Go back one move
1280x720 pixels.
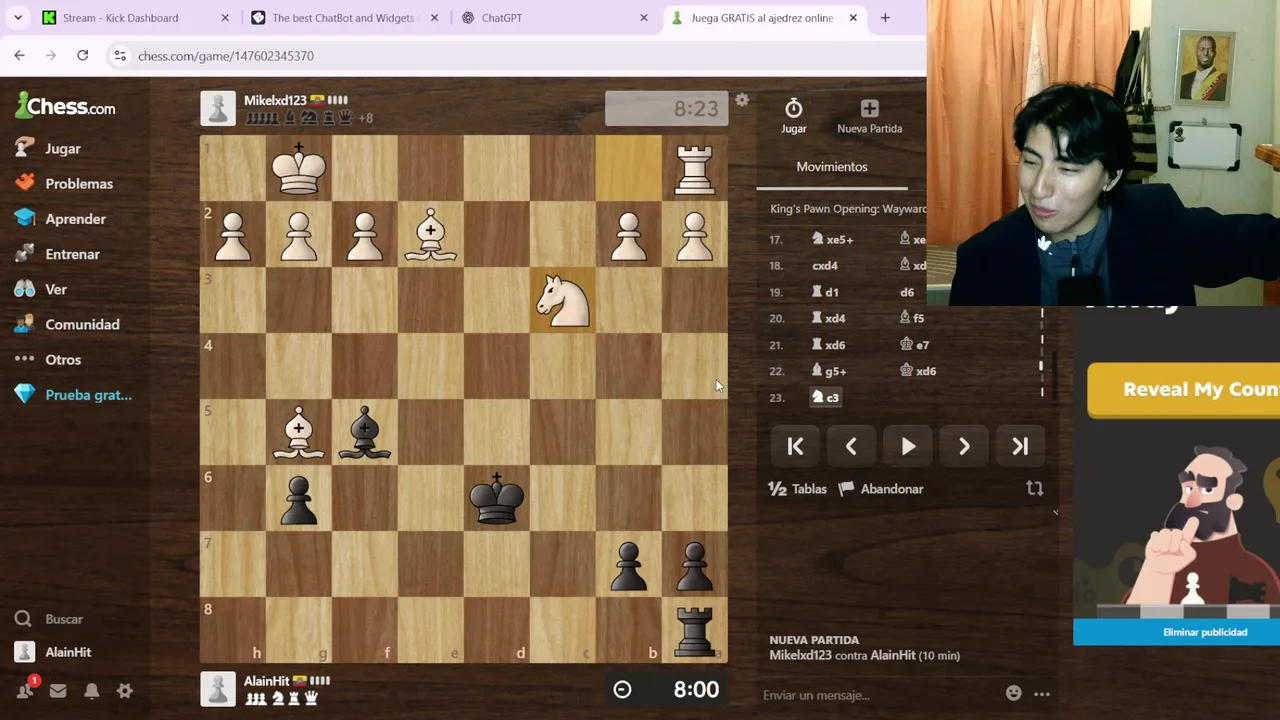851,447
